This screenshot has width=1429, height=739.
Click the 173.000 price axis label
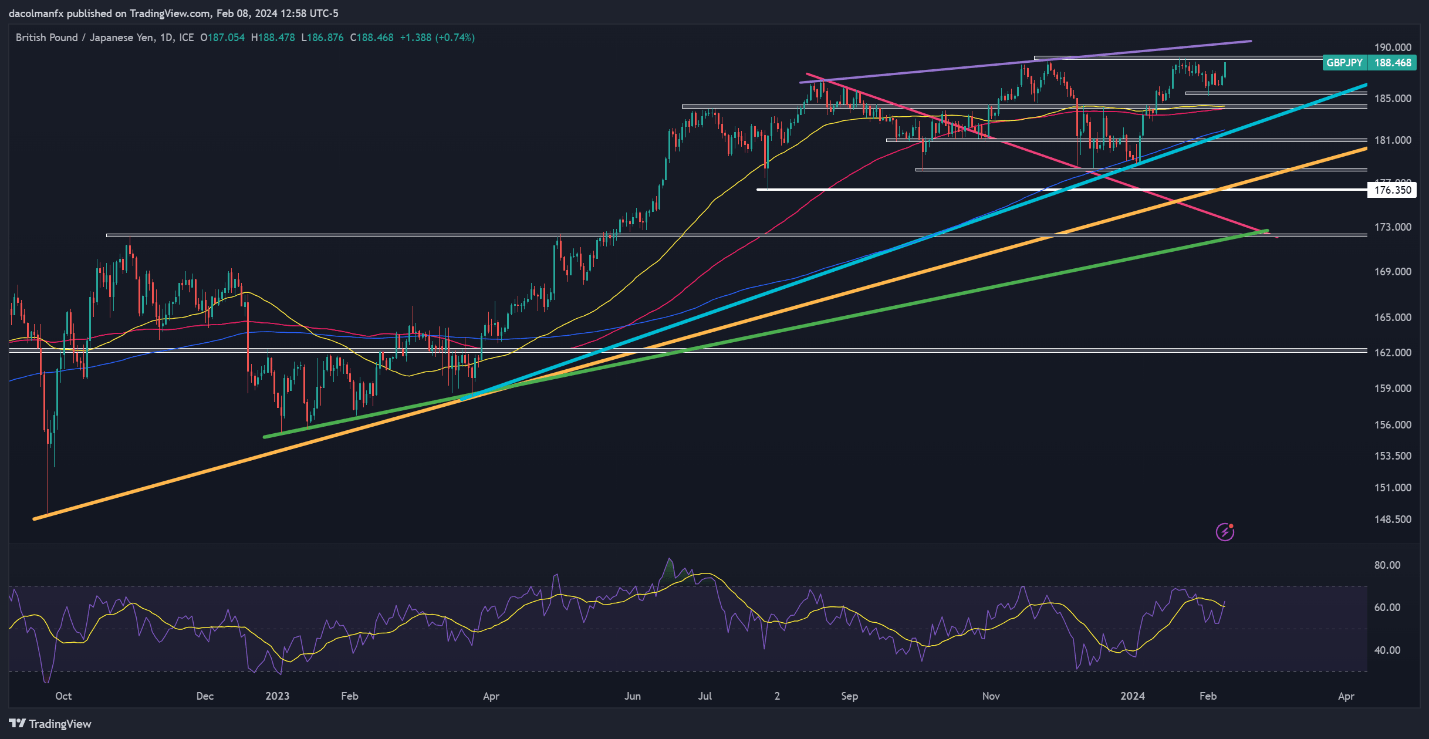1393,227
